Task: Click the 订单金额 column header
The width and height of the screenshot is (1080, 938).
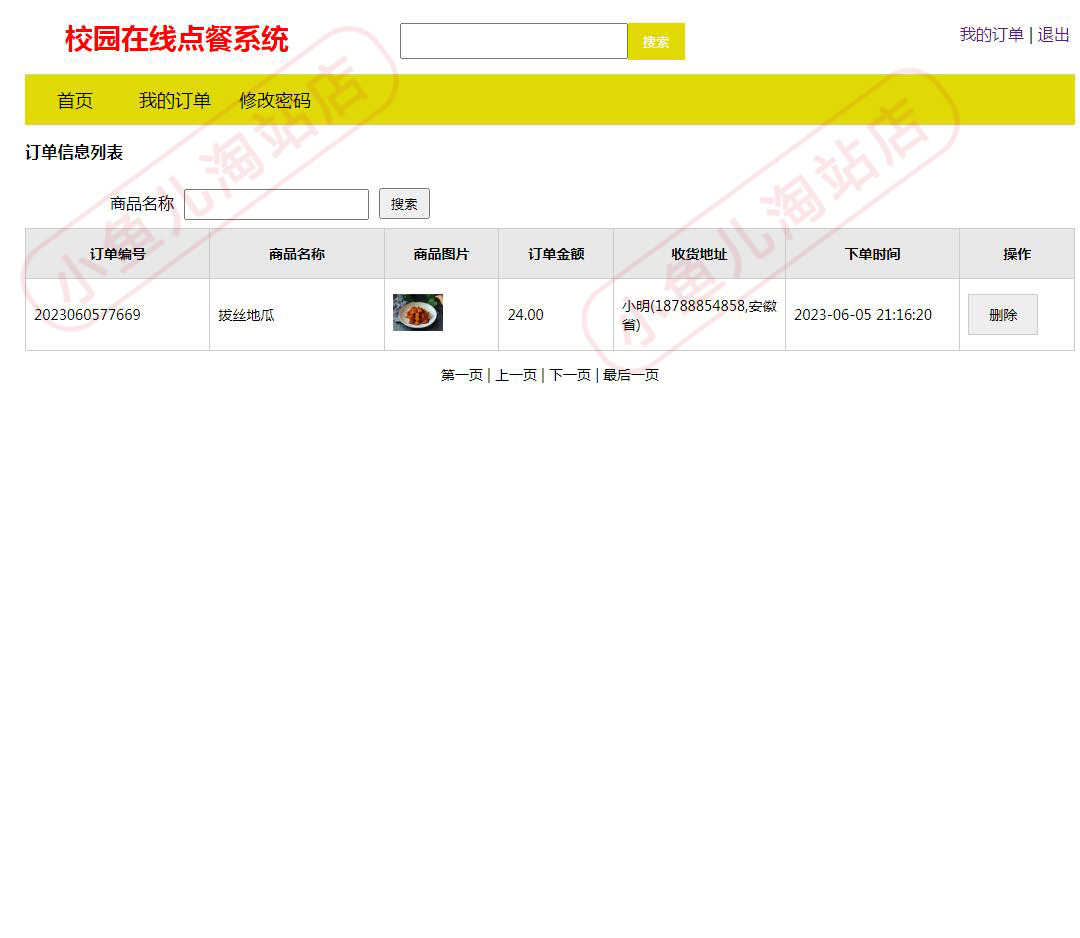Action: point(556,254)
